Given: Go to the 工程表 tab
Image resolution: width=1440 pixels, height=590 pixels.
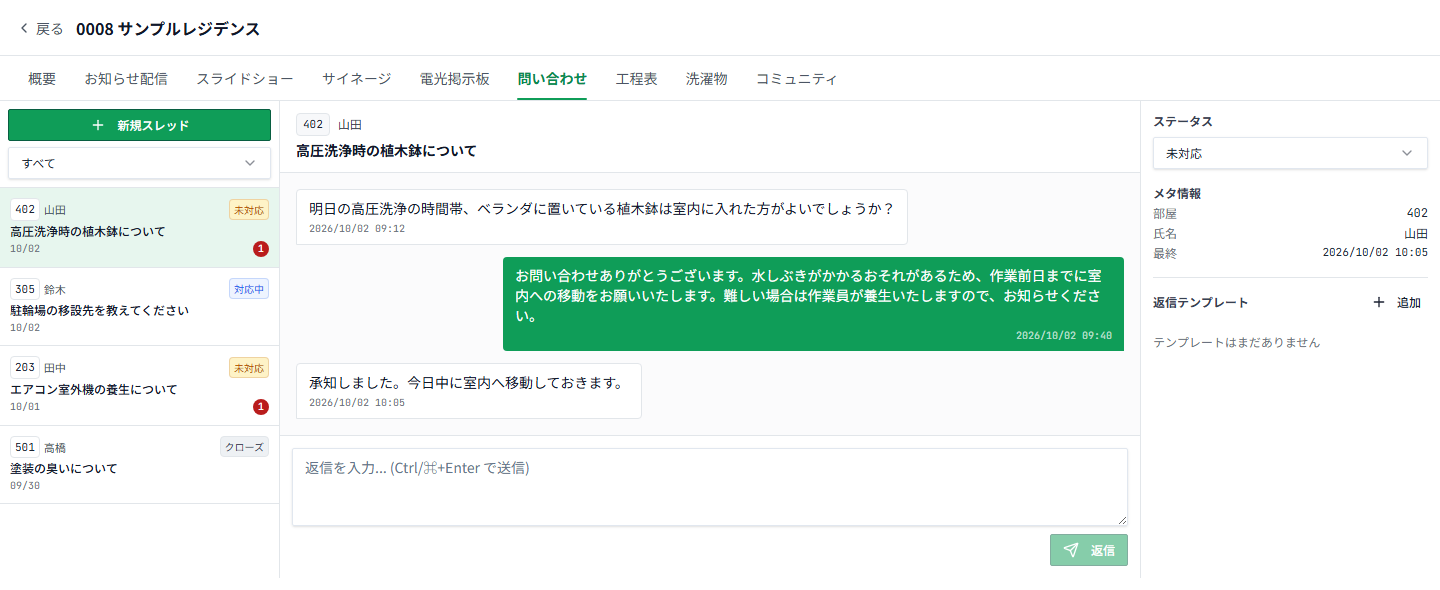Looking at the screenshot, I should click(x=637, y=79).
